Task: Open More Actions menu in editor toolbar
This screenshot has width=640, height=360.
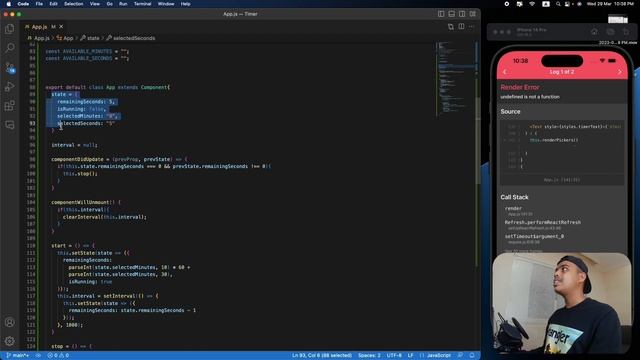Action: 471,27
